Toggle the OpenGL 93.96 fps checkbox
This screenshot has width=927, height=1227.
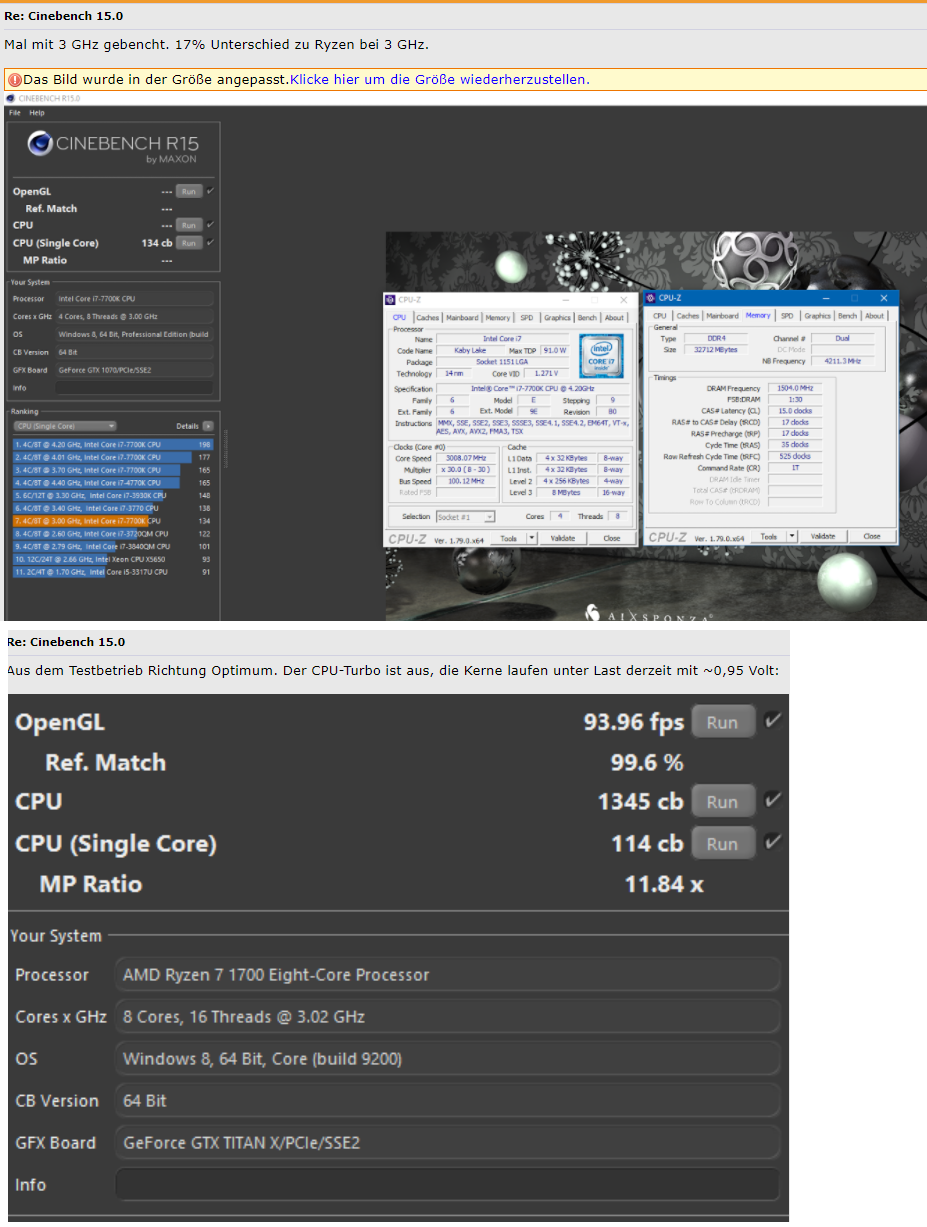tap(772, 721)
